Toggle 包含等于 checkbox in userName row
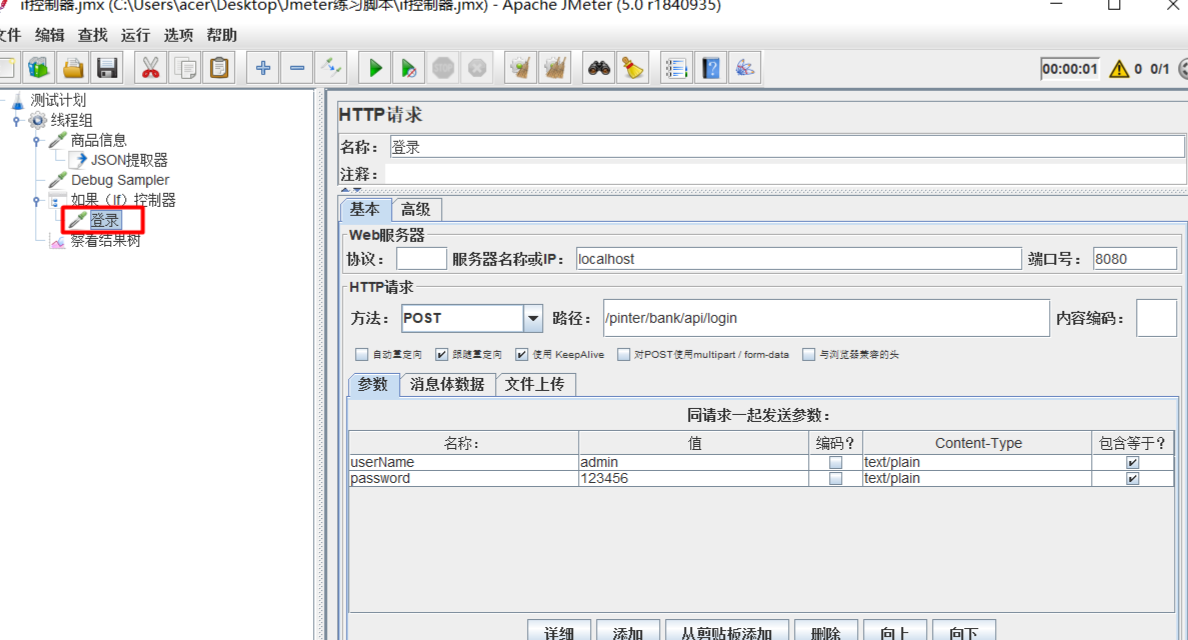Viewport: 1188px width, 640px height. coord(1133,462)
